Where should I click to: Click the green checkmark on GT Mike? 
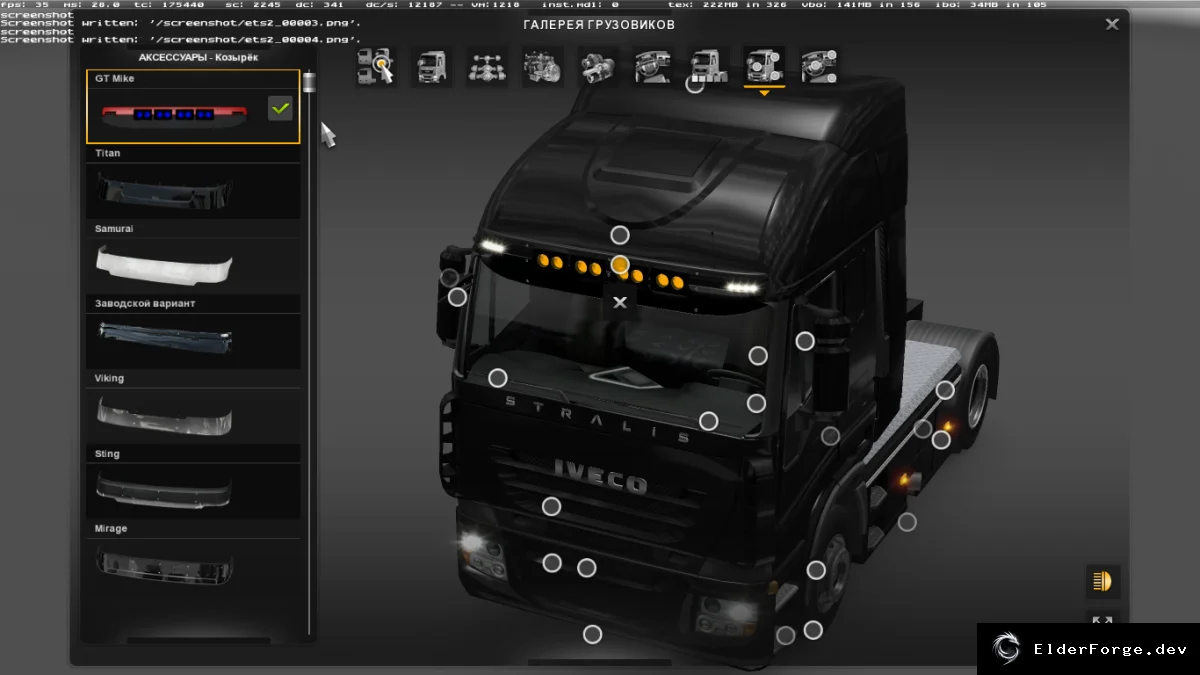280,108
